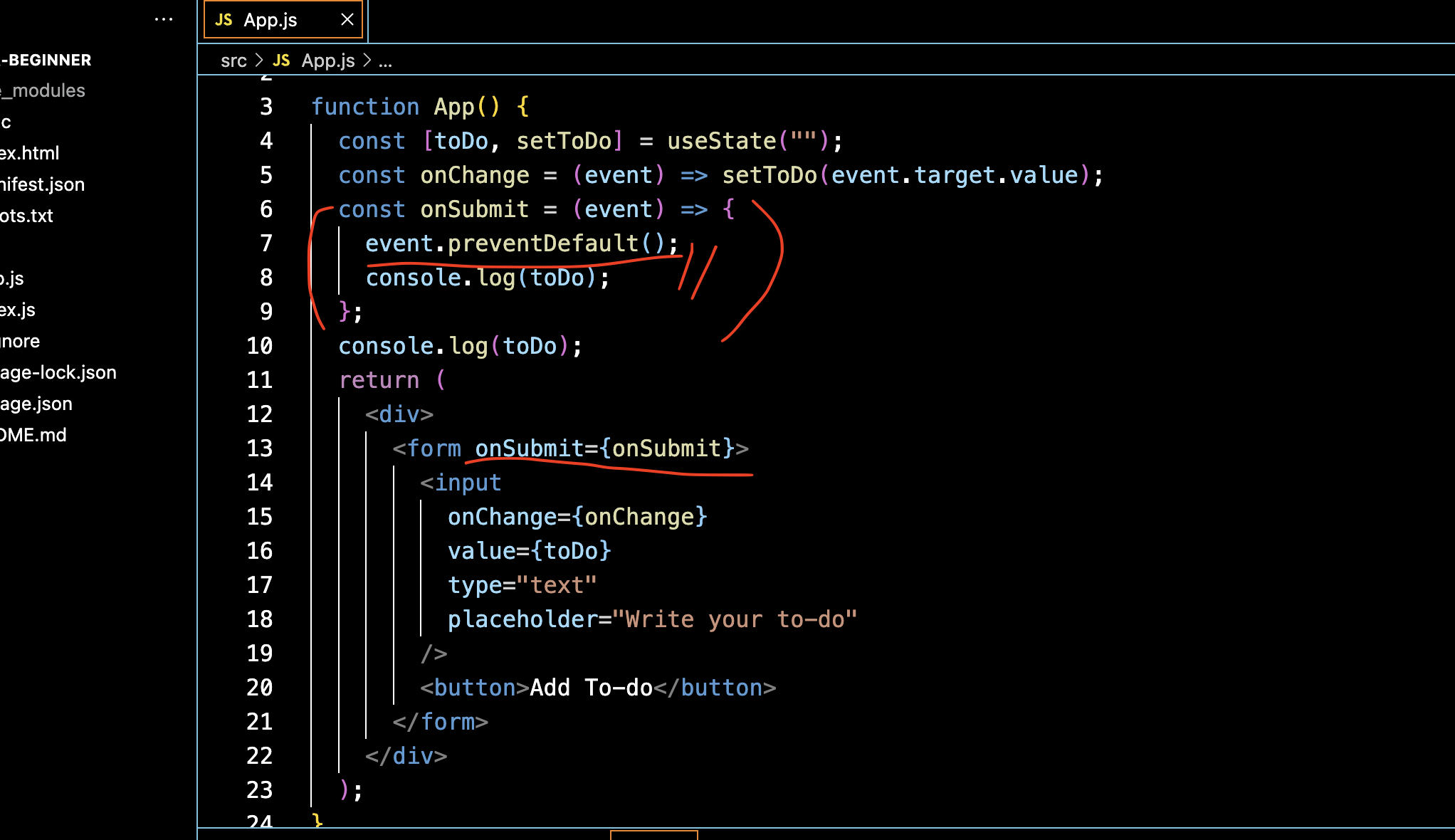The image size is (1455, 840).
Task: Open README.md in explorer
Action: pos(33,435)
